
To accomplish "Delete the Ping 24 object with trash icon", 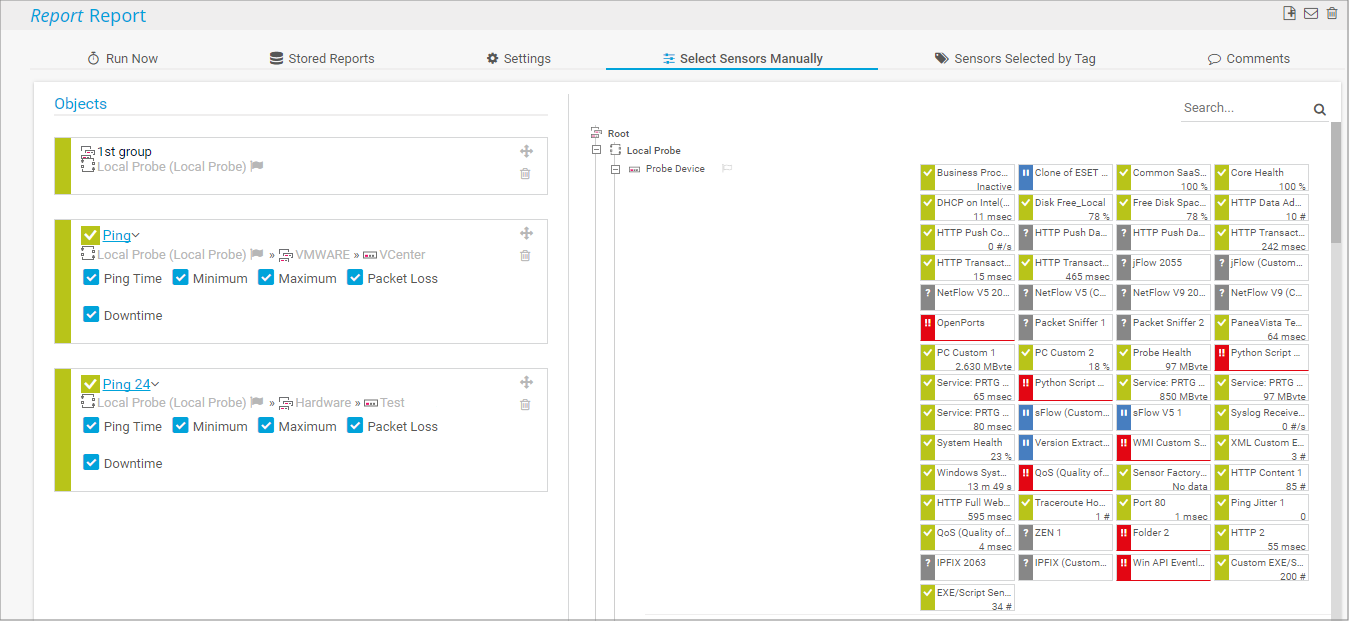I will 525,405.
